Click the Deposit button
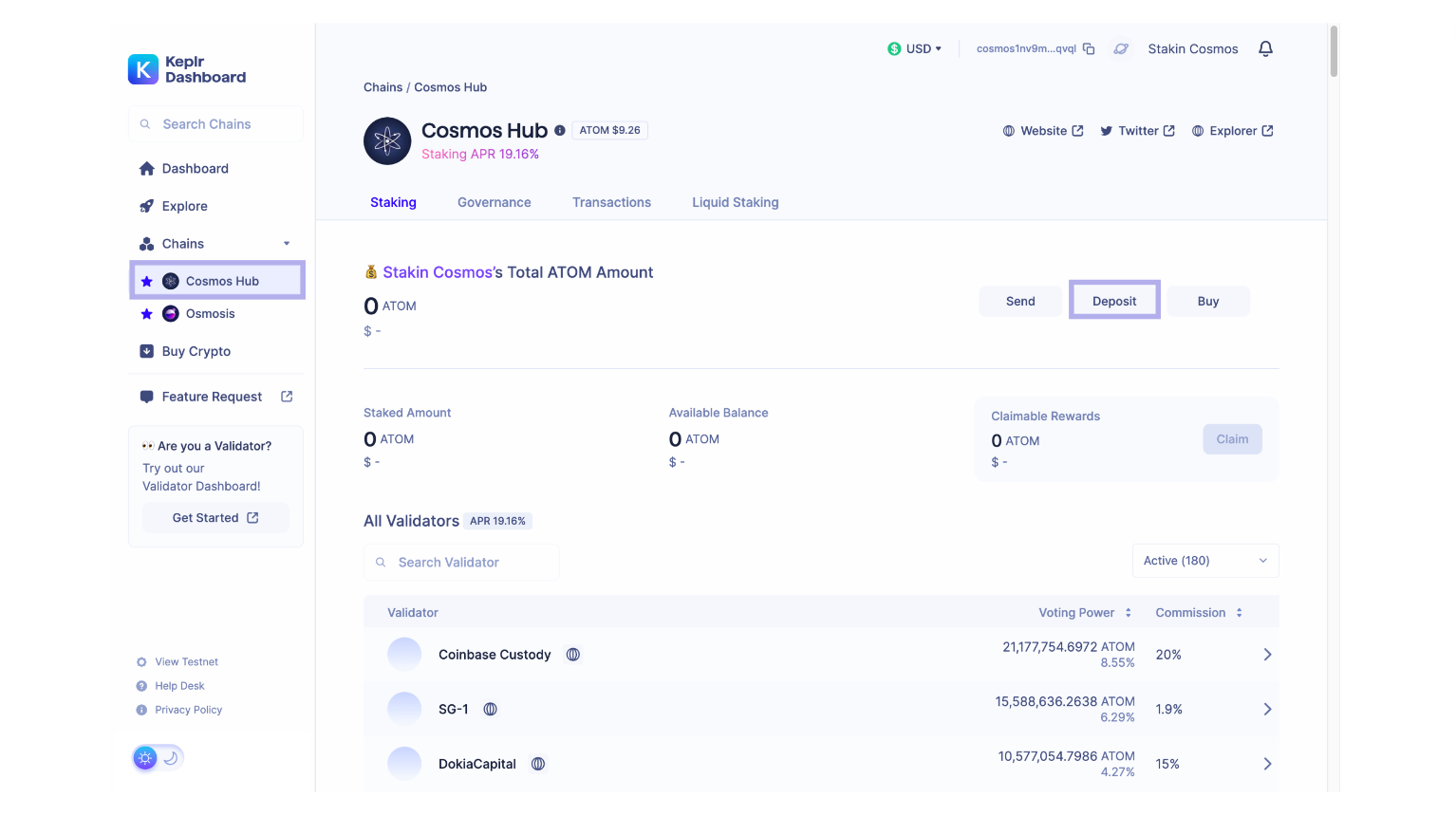Viewport: 1456px width, 816px height. 1114,301
